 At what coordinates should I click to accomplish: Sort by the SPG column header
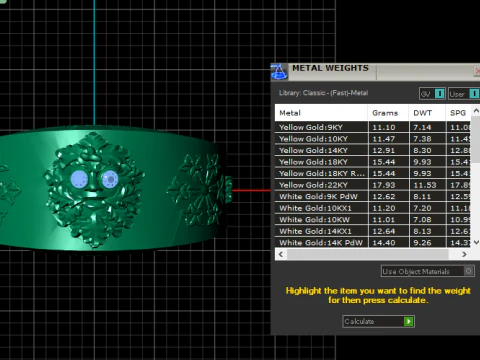[458, 113]
